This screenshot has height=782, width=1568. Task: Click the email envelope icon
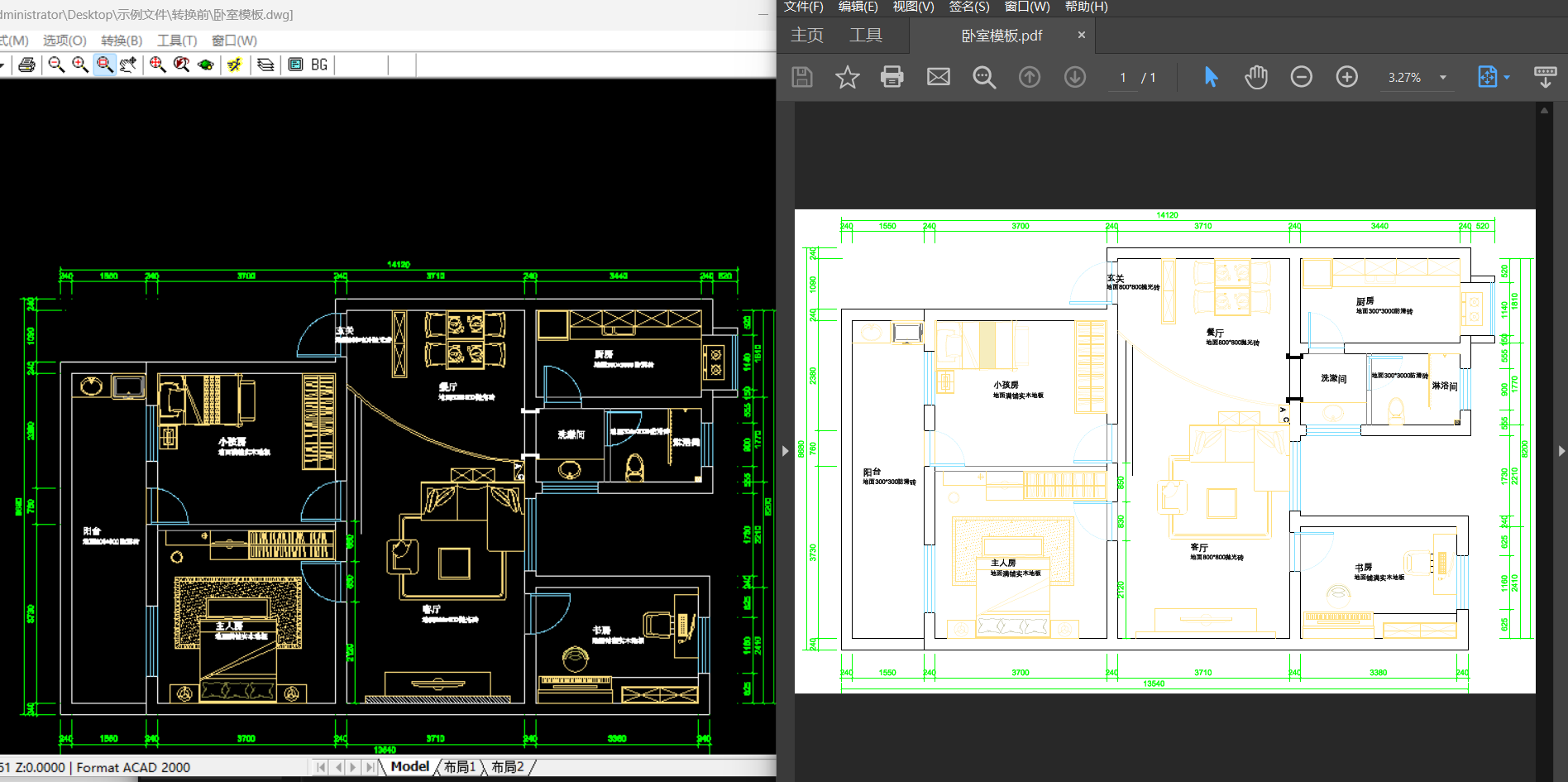pyautogui.click(x=938, y=78)
